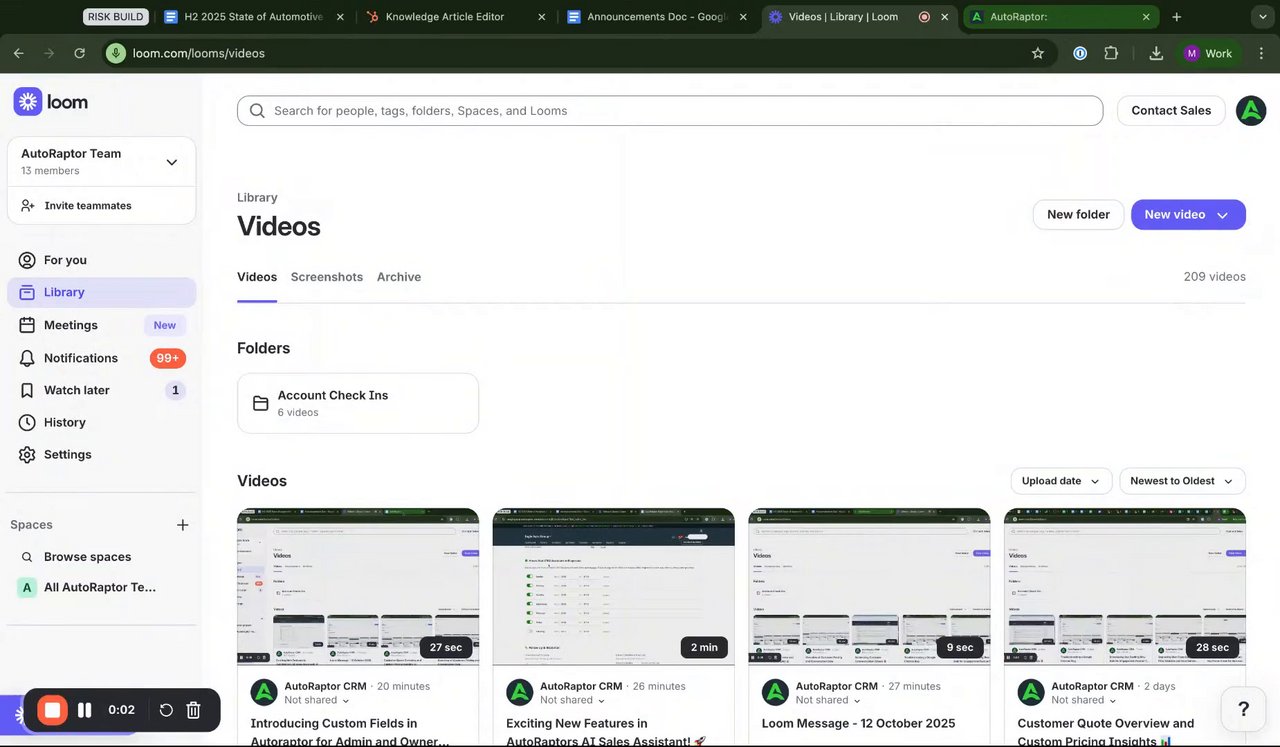Switch to the Archive tab
The width and height of the screenshot is (1280, 747).
click(399, 277)
